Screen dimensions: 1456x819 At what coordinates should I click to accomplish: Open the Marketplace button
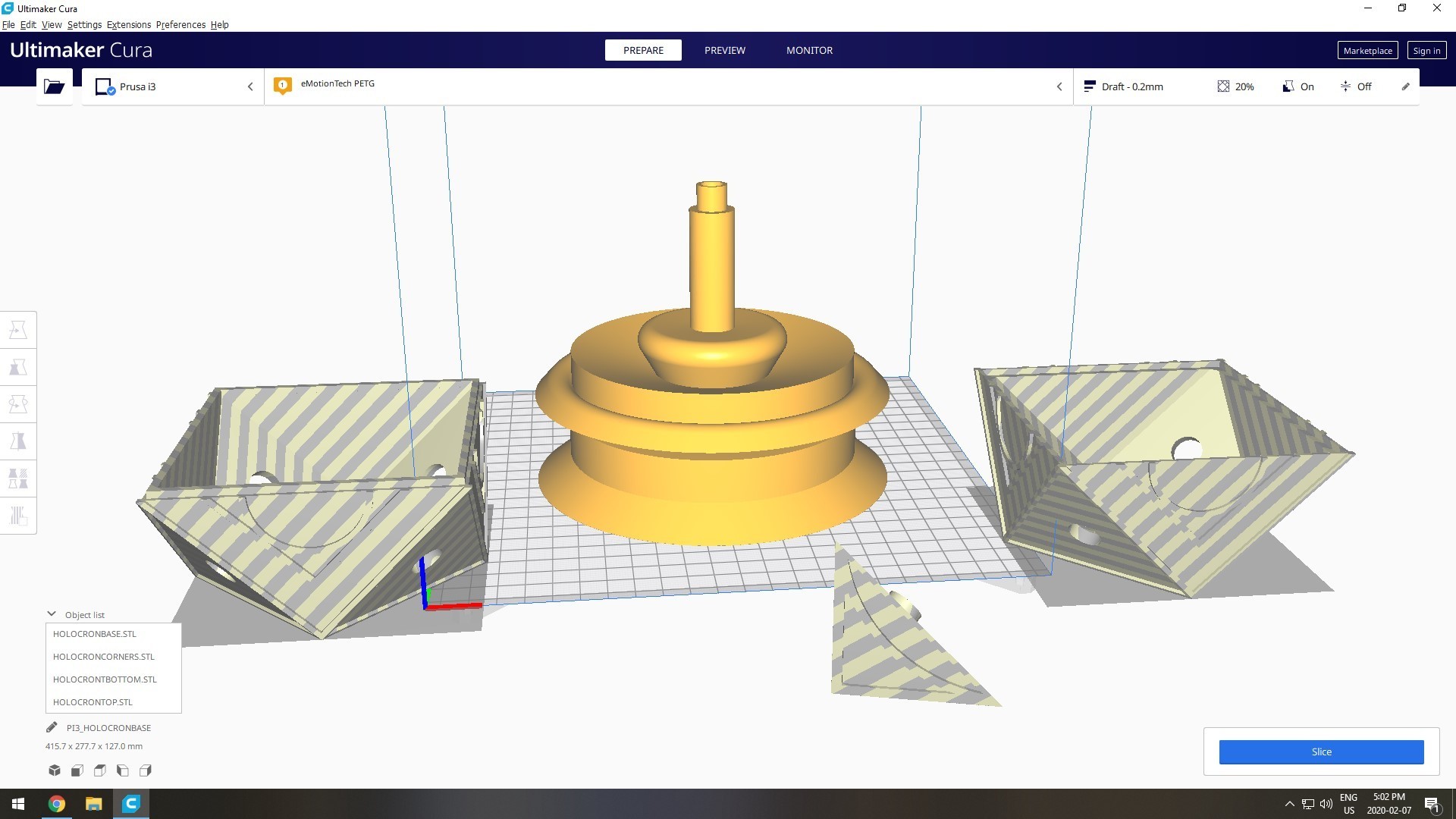1367,51
